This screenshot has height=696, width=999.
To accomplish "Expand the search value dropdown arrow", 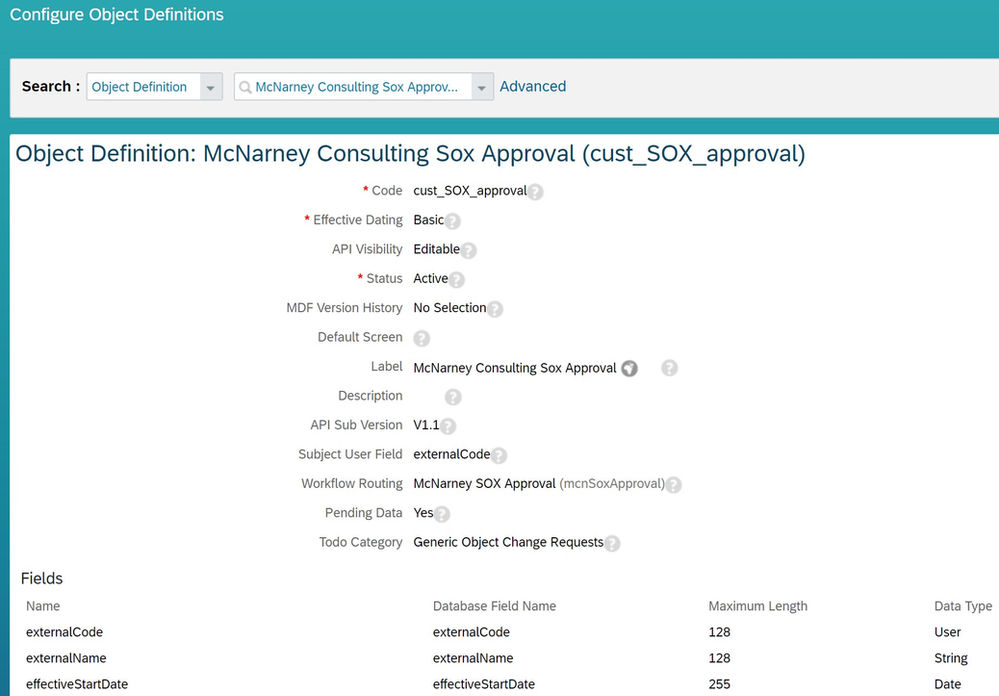I will click(482, 87).
